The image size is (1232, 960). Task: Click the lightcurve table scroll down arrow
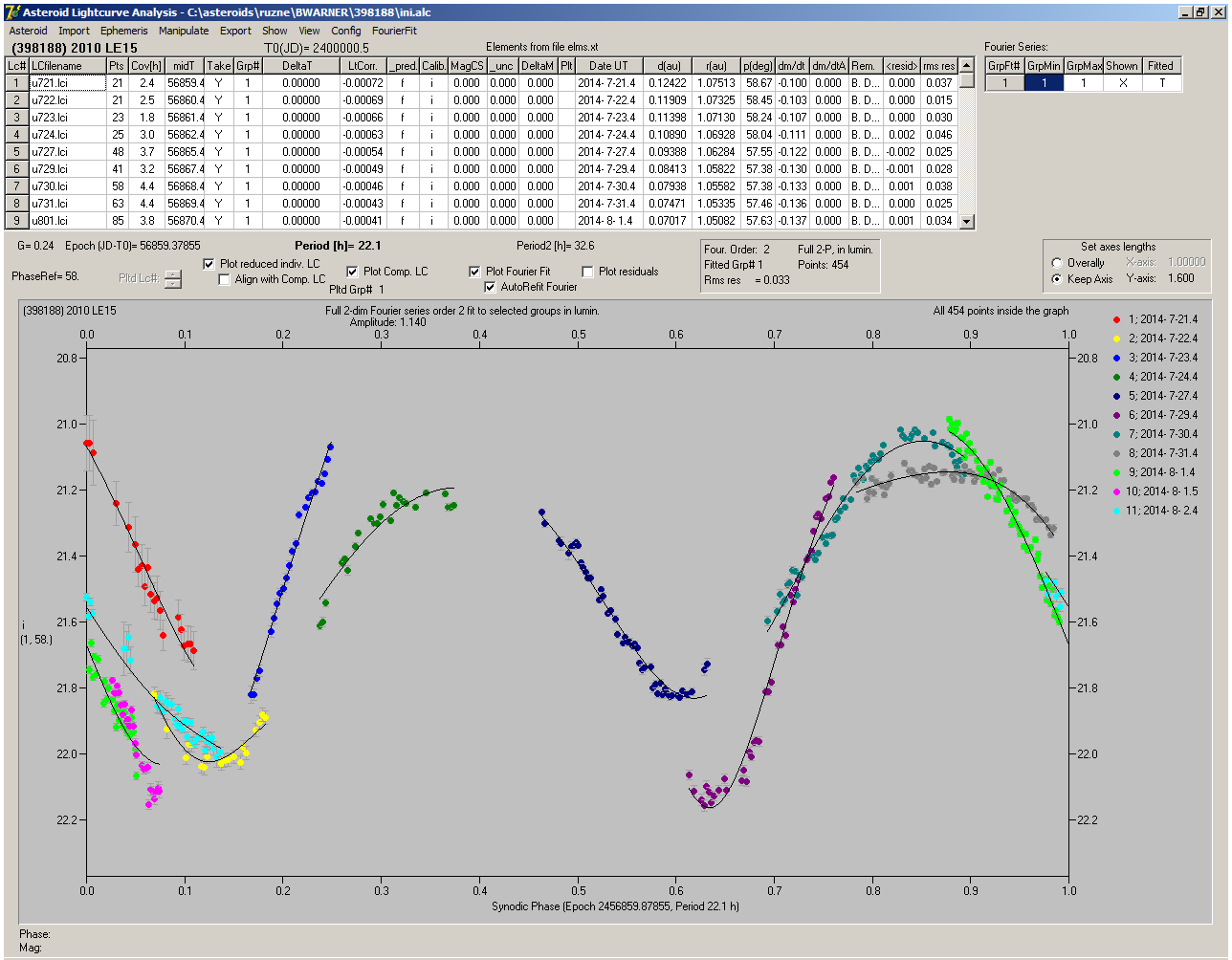(967, 221)
